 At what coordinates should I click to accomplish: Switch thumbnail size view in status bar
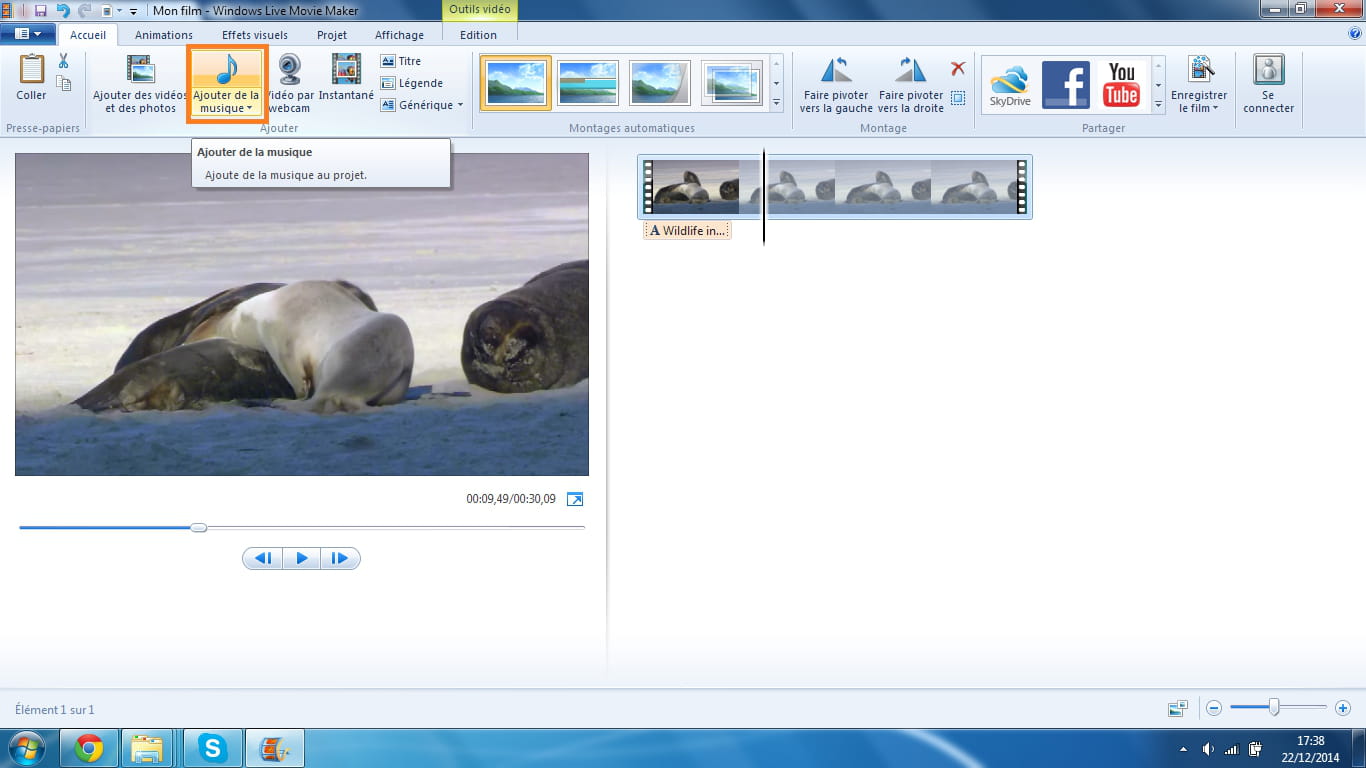click(x=1178, y=708)
